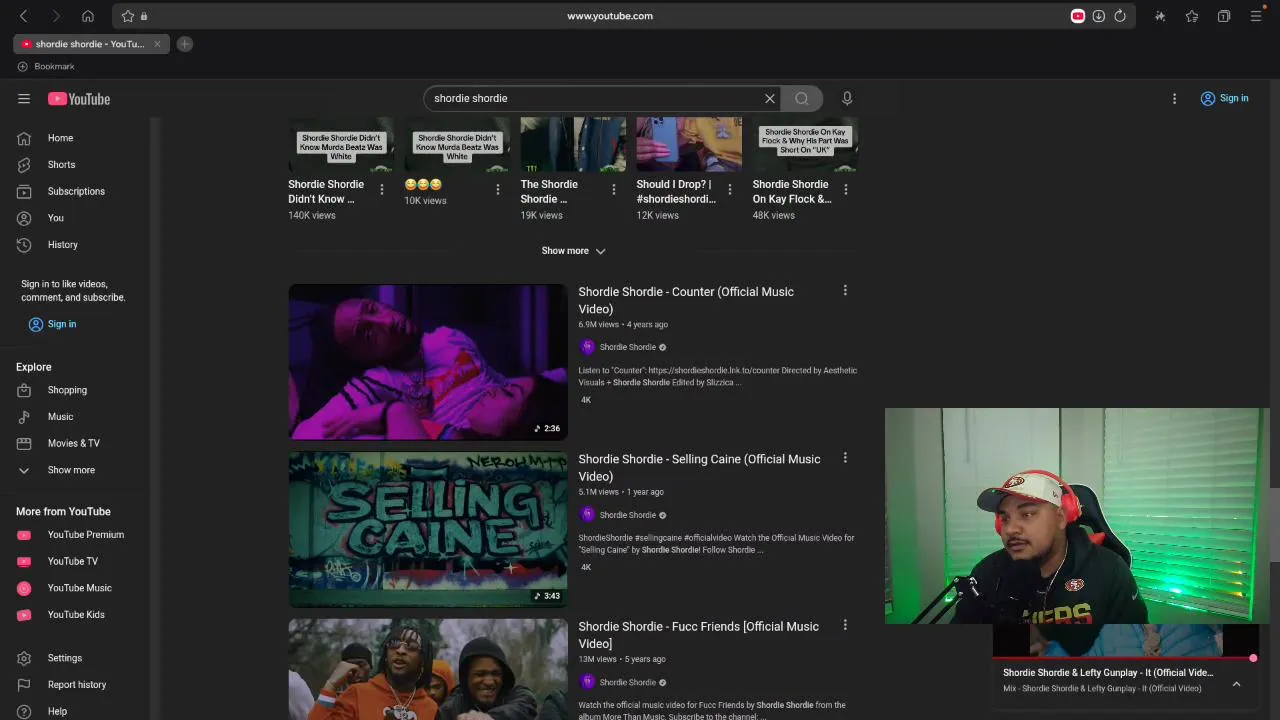The width and height of the screenshot is (1280, 720).
Task: Open options menu for Counter video
Action: coord(845,291)
